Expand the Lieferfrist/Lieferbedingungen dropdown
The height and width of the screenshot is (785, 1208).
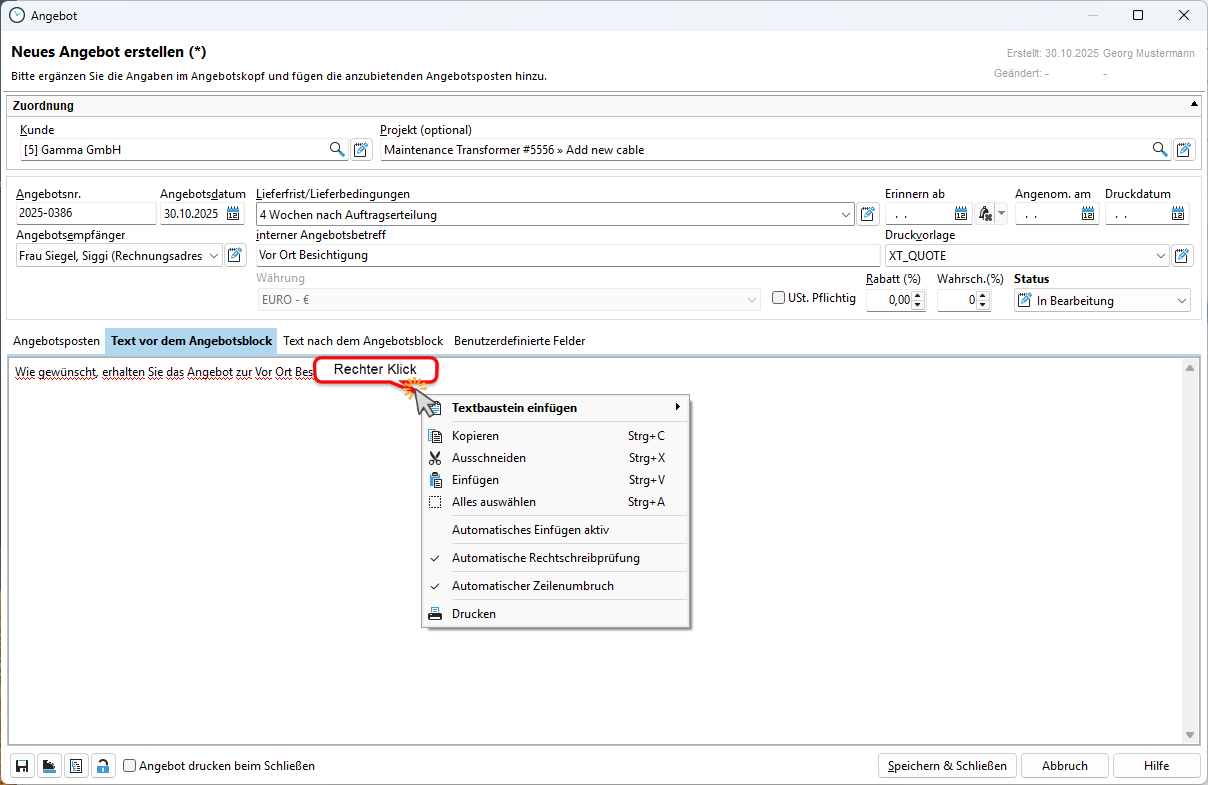[847, 214]
